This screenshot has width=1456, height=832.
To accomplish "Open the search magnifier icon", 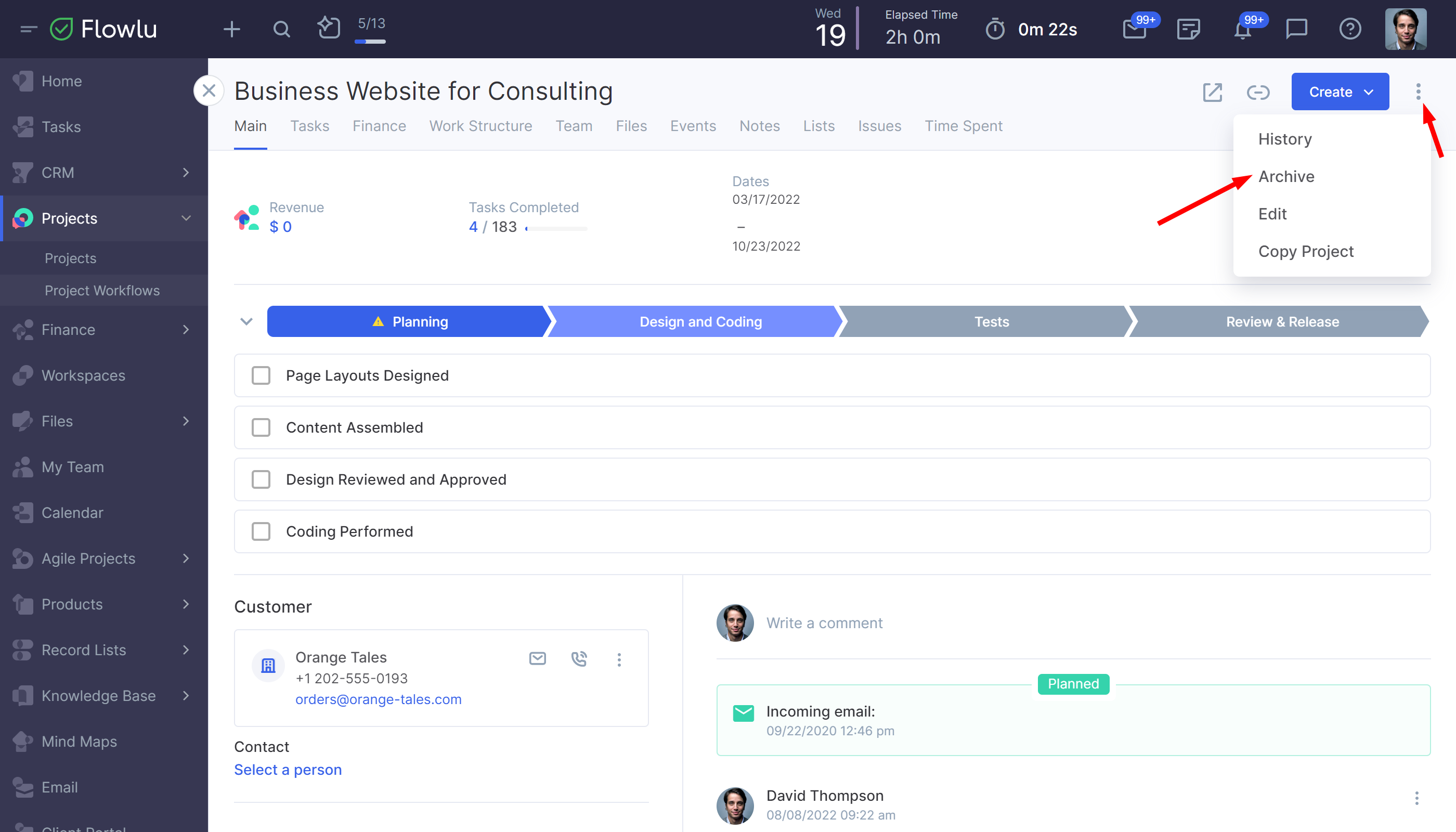I will coord(281,29).
